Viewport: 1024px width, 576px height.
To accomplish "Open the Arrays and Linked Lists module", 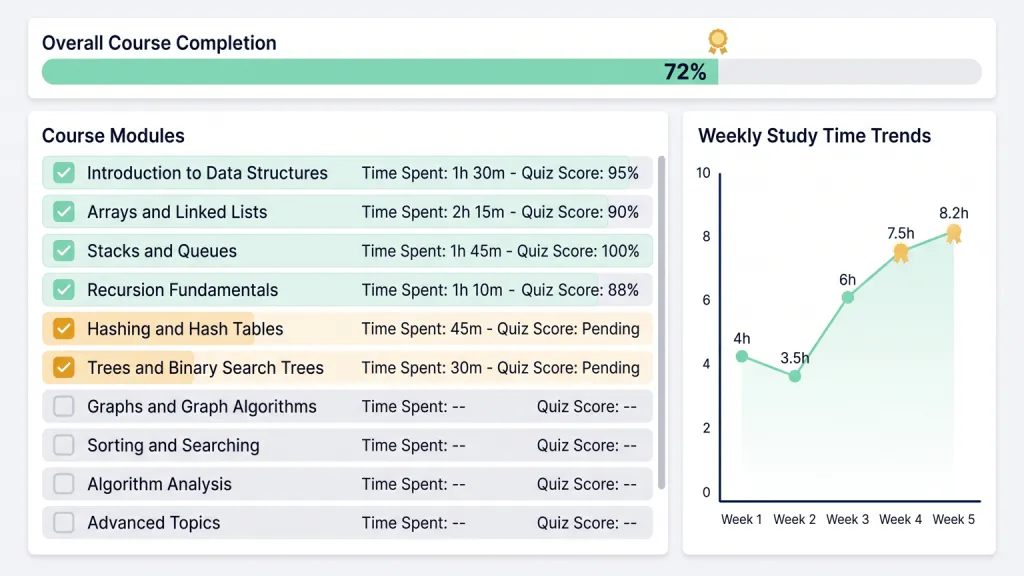I will pos(347,212).
